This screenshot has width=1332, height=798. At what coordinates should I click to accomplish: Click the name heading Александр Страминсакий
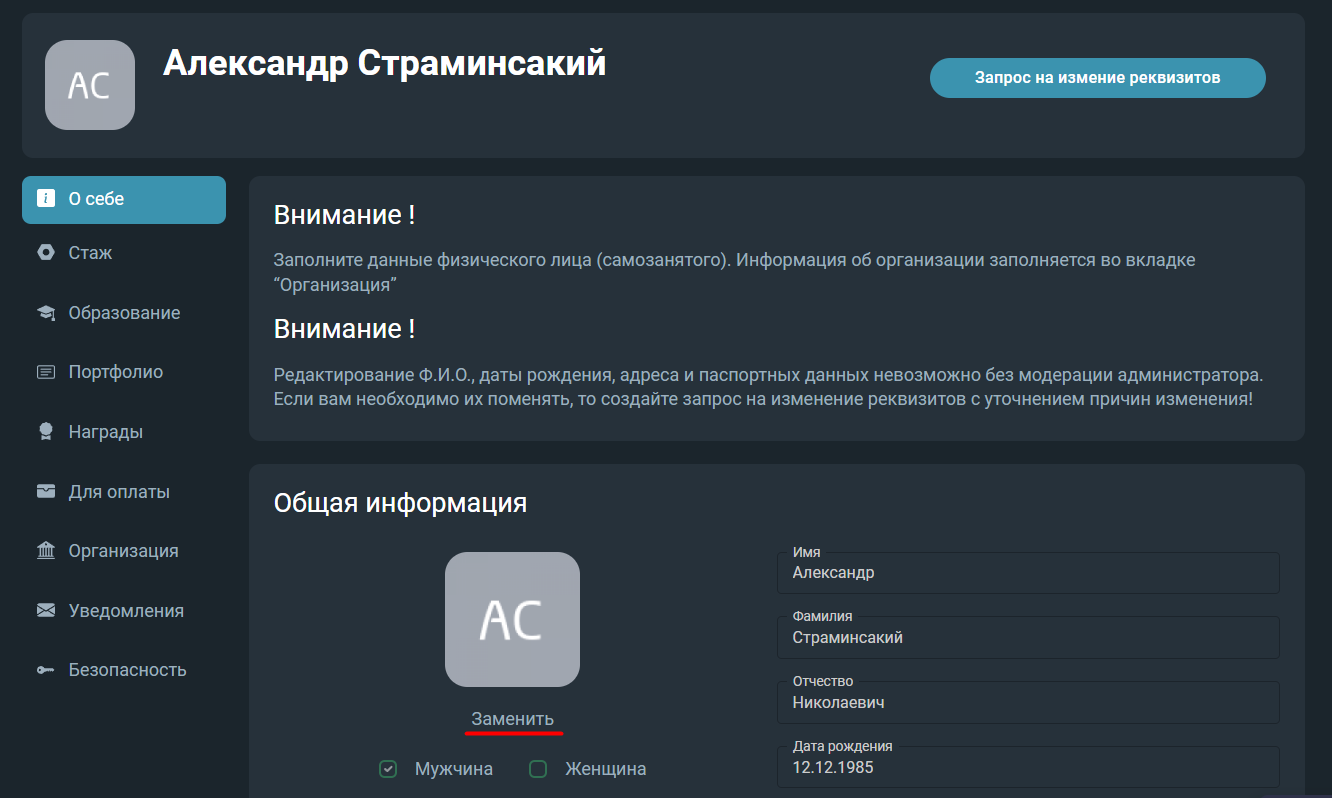(x=384, y=64)
